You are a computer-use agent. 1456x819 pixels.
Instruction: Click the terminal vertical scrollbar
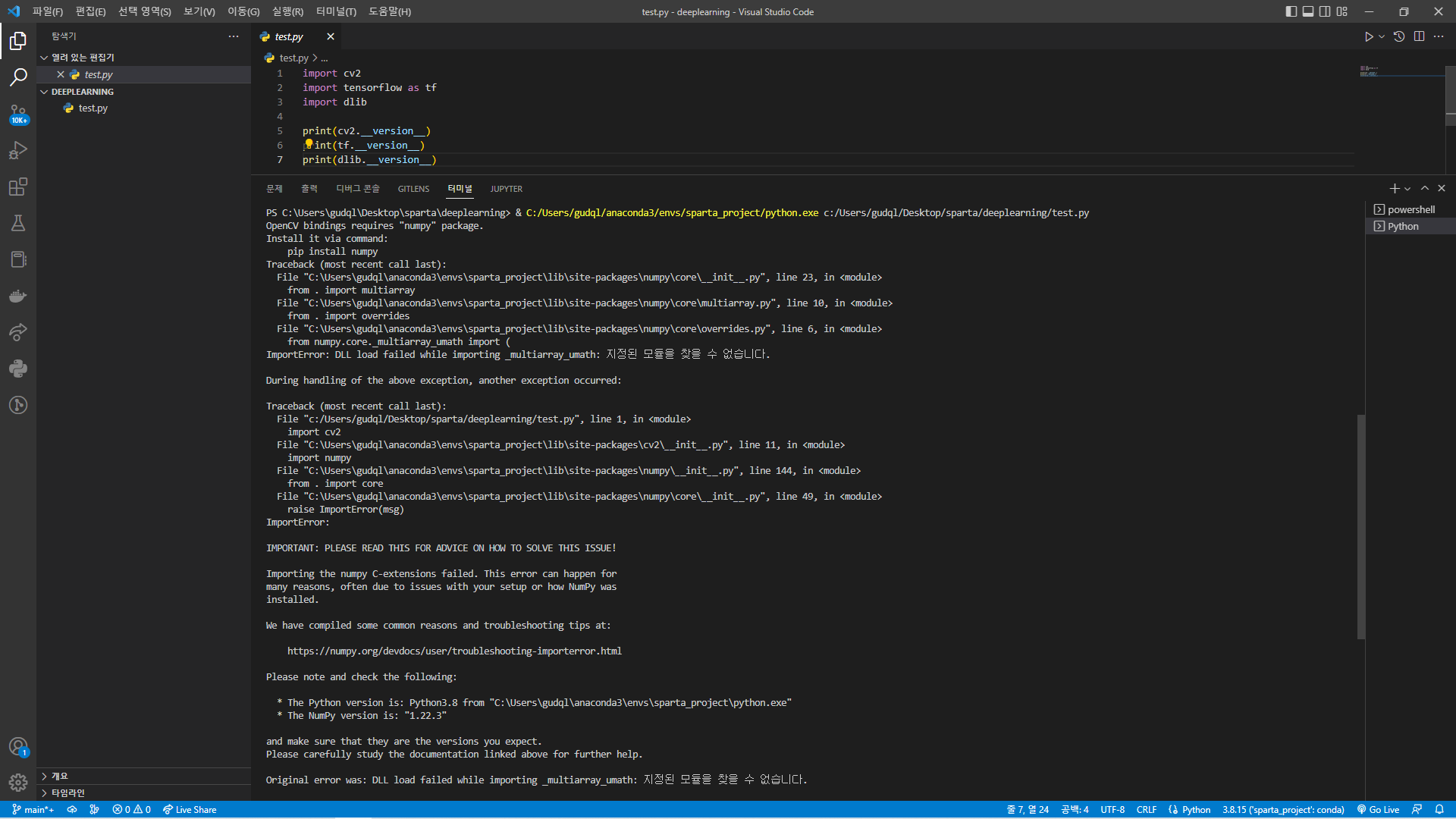point(1361,527)
